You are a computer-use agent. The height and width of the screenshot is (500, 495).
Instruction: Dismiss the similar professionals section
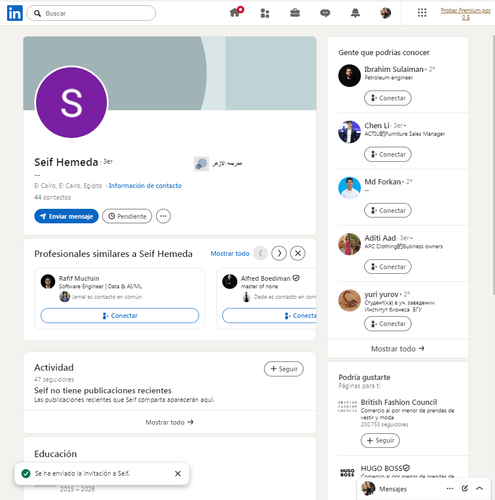pos(298,254)
